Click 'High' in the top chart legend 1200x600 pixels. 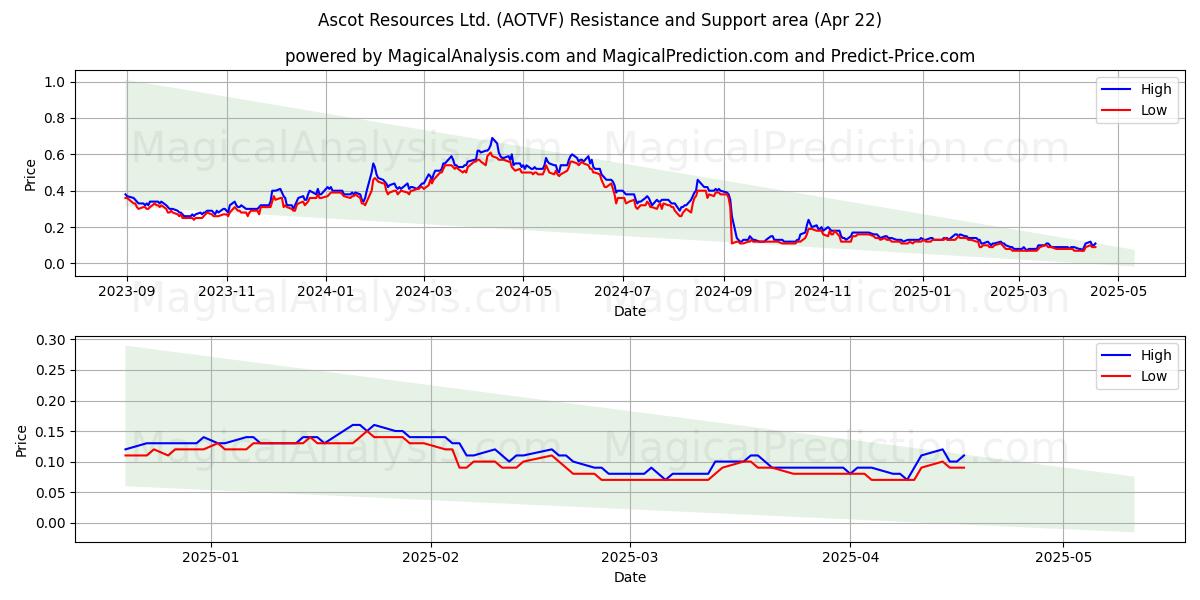(1156, 89)
